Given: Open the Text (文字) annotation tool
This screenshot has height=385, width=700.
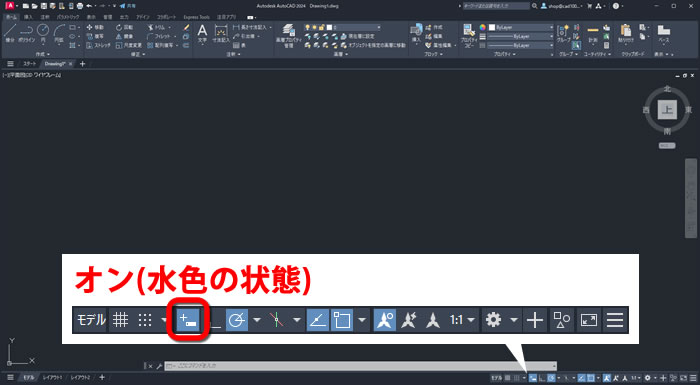Looking at the screenshot, I should tap(202, 33).
